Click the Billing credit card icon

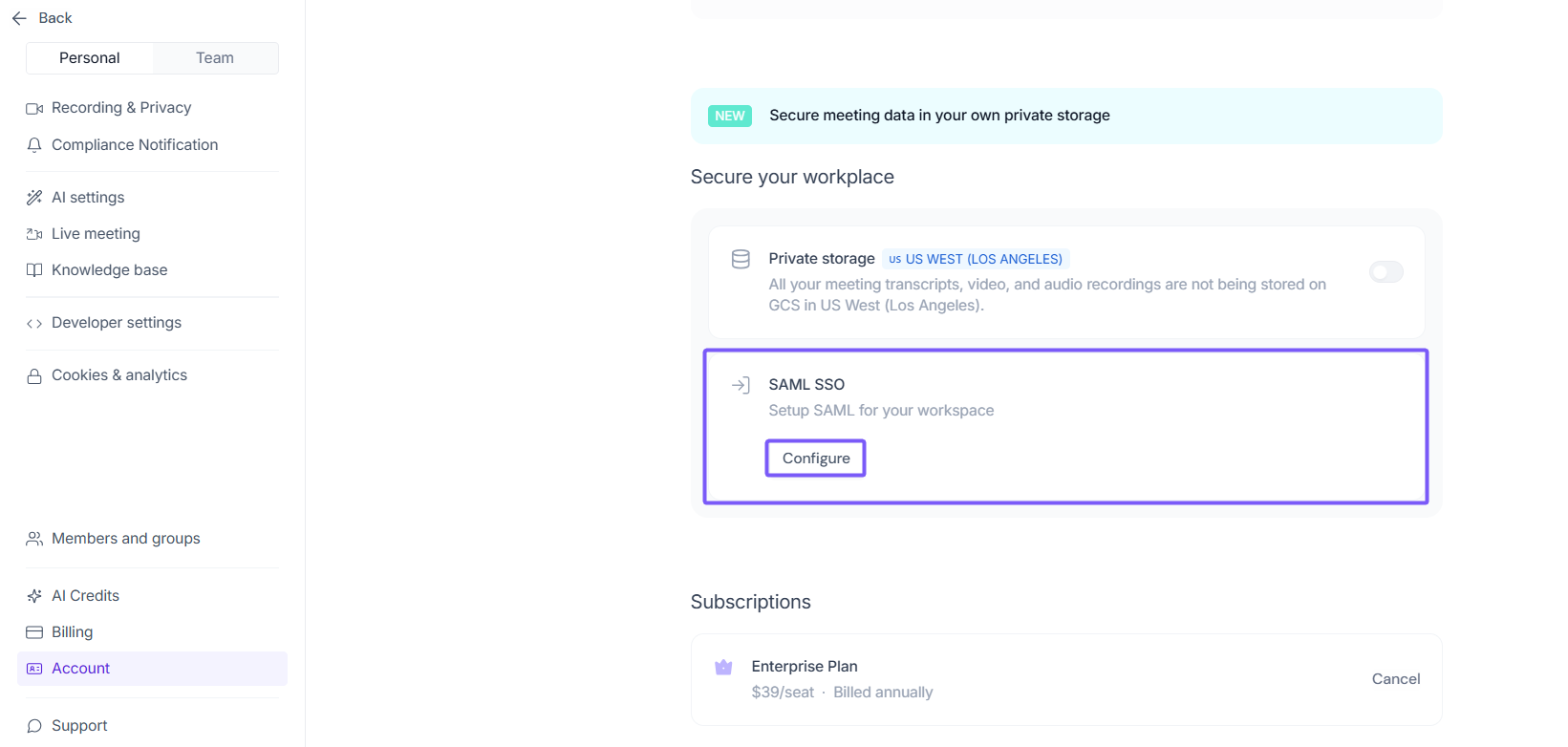(34, 632)
